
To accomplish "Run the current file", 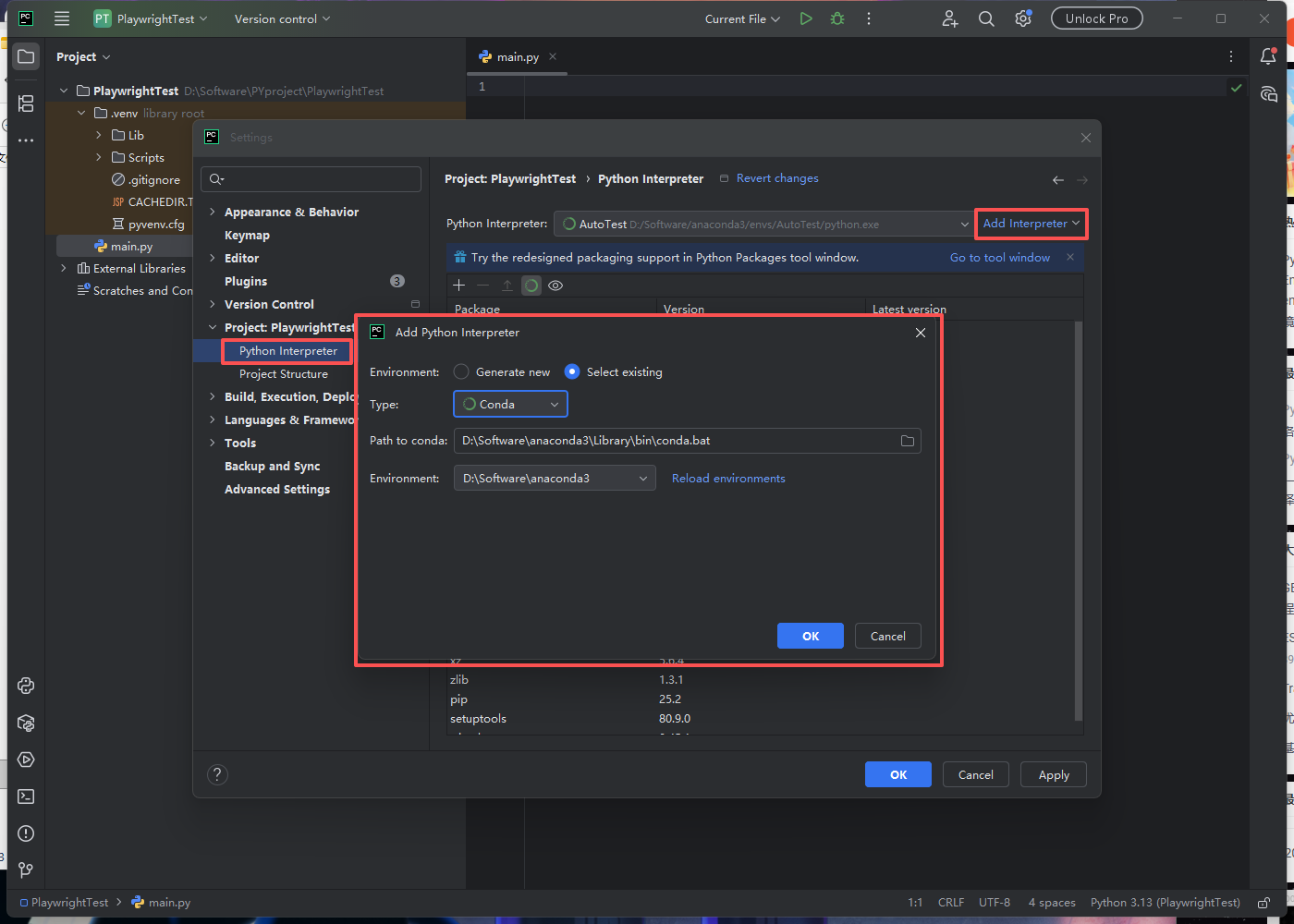I will point(806,18).
